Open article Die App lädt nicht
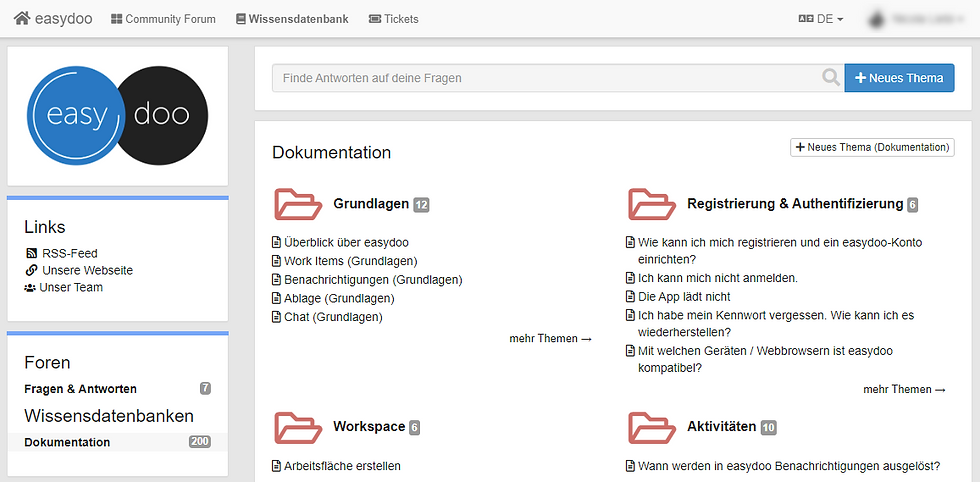The height and width of the screenshot is (482, 980). click(684, 297)
